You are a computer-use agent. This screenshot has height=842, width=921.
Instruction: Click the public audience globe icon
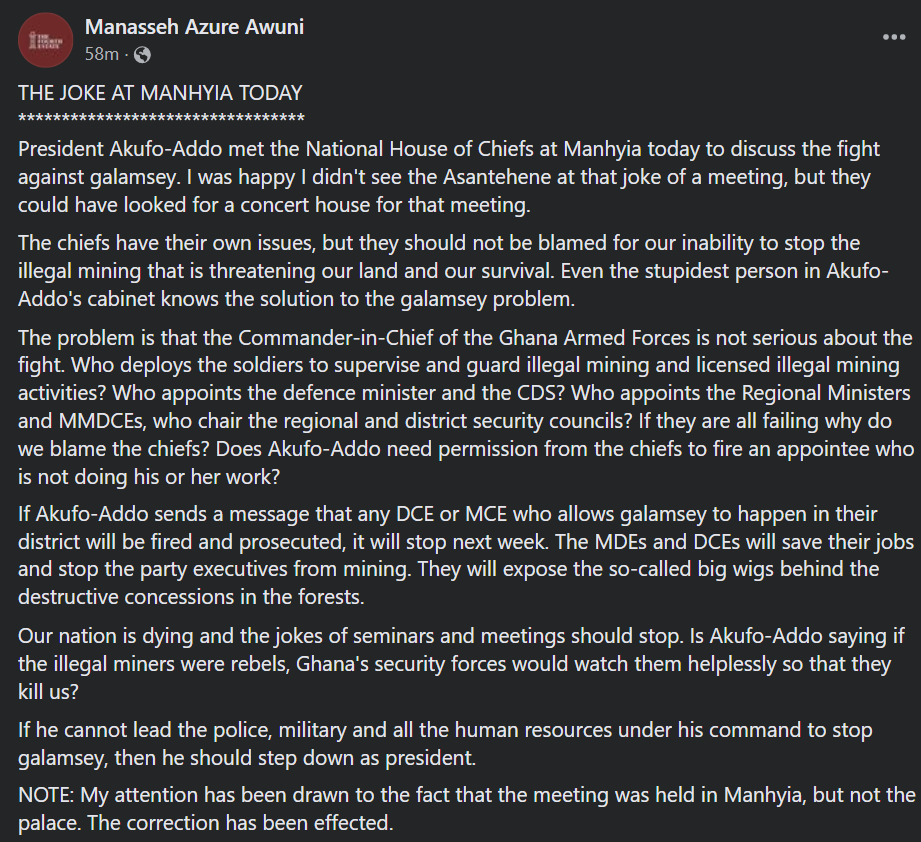click(x=142, y=55)
